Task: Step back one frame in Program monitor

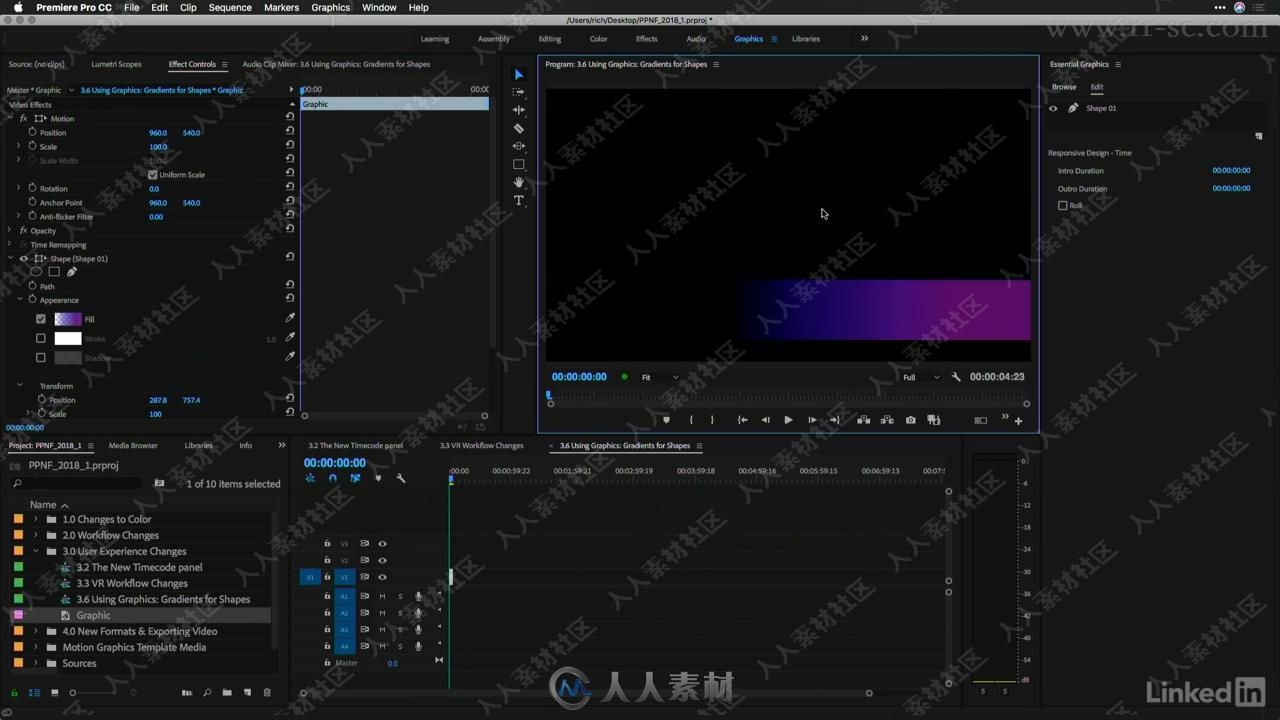Action: 765,420
